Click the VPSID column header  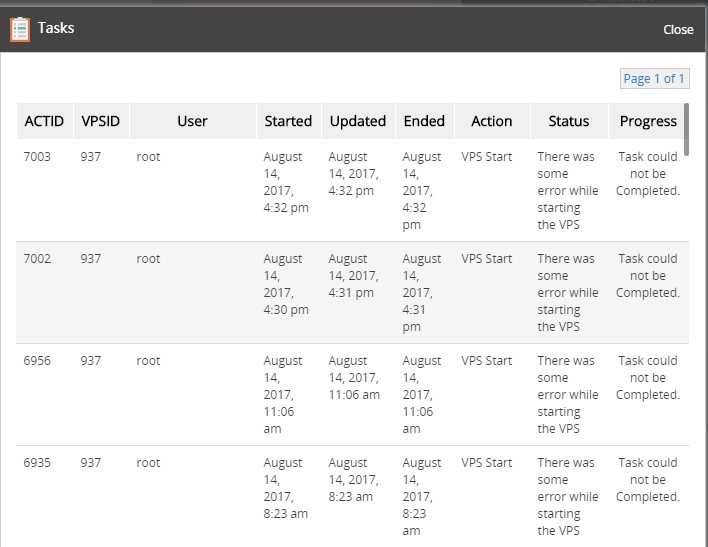click(x=100, y=121)
